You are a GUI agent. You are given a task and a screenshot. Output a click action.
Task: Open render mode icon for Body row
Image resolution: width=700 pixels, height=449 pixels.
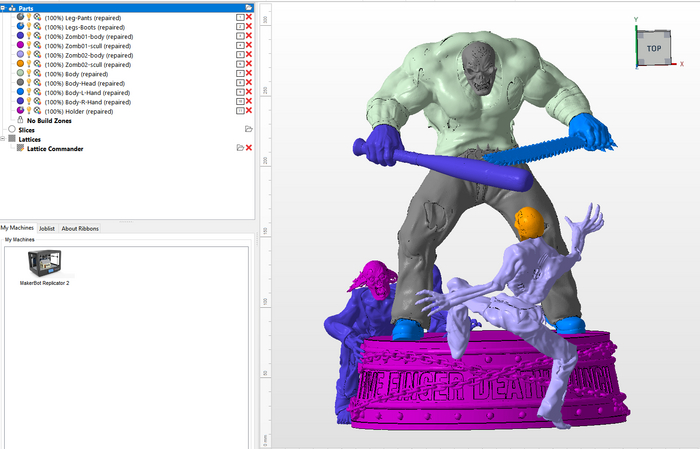coord(38,73)
